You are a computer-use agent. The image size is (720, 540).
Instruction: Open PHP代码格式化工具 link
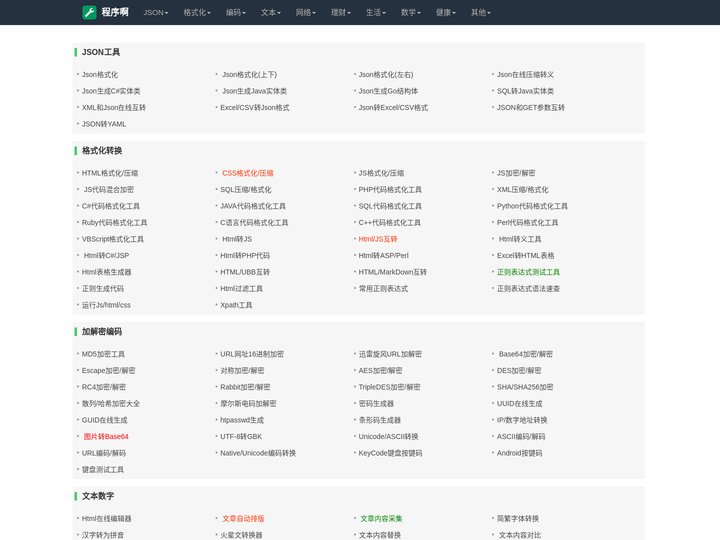click(390, 190)
